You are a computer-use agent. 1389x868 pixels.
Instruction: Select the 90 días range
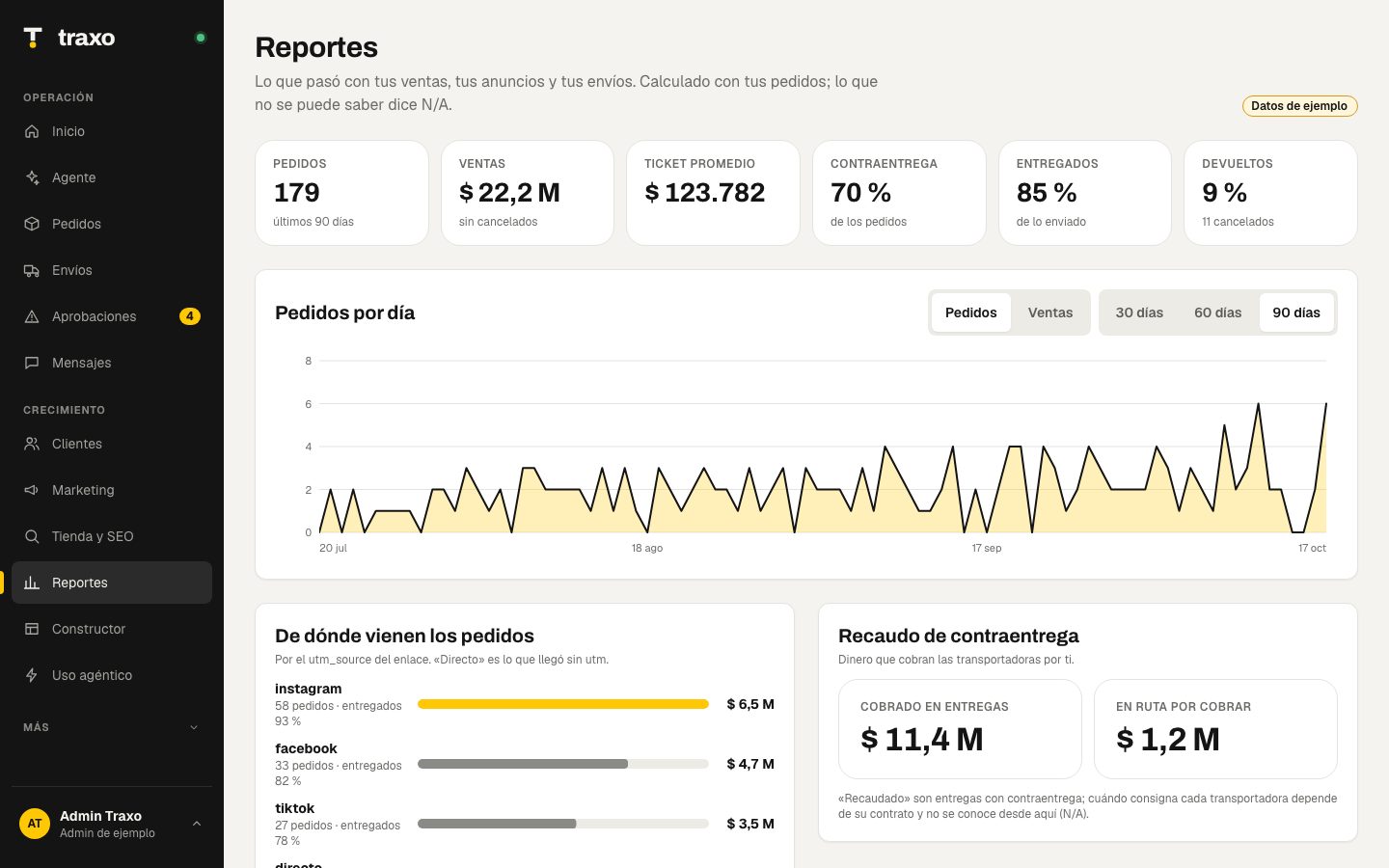point(1296,312)
